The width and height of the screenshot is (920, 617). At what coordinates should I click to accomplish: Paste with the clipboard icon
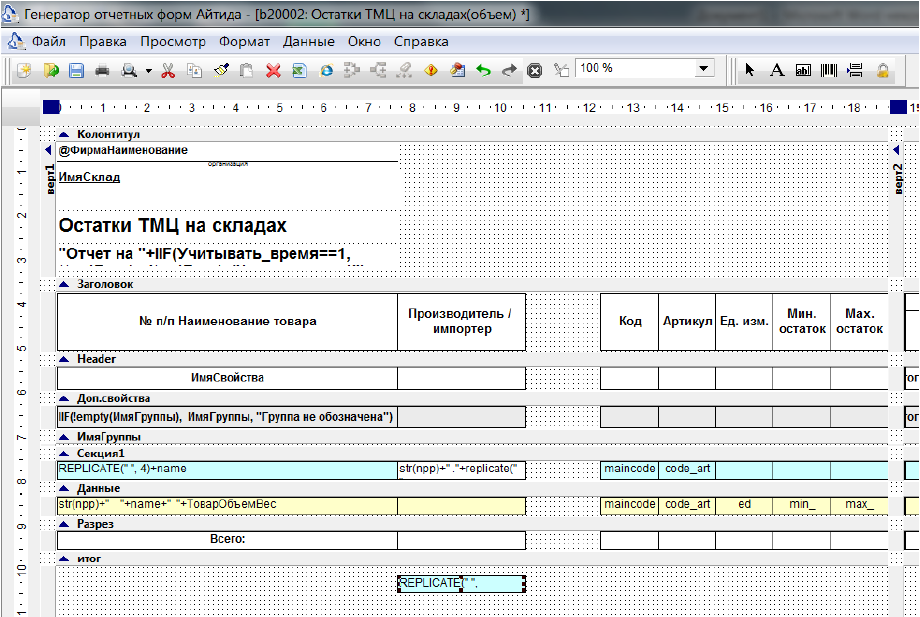click(246, 71)
